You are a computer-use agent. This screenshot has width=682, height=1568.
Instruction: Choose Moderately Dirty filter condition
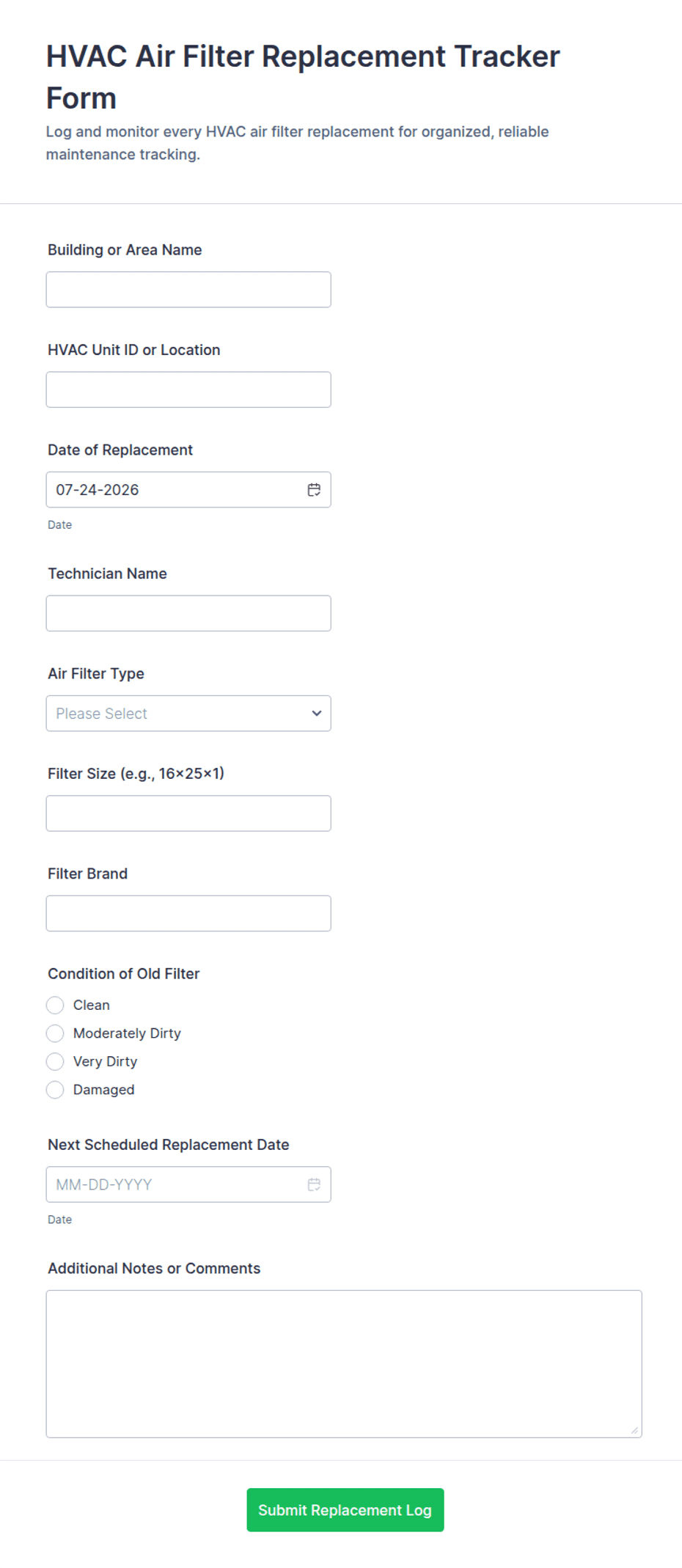(x=55, y=1033)
